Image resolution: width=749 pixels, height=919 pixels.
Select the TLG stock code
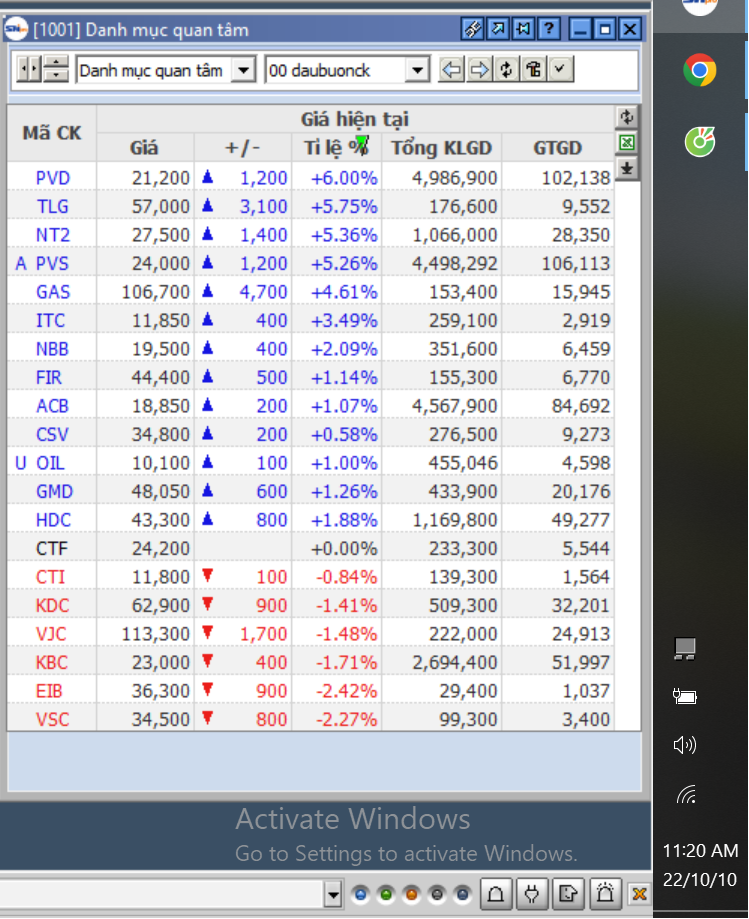(53, 206)
